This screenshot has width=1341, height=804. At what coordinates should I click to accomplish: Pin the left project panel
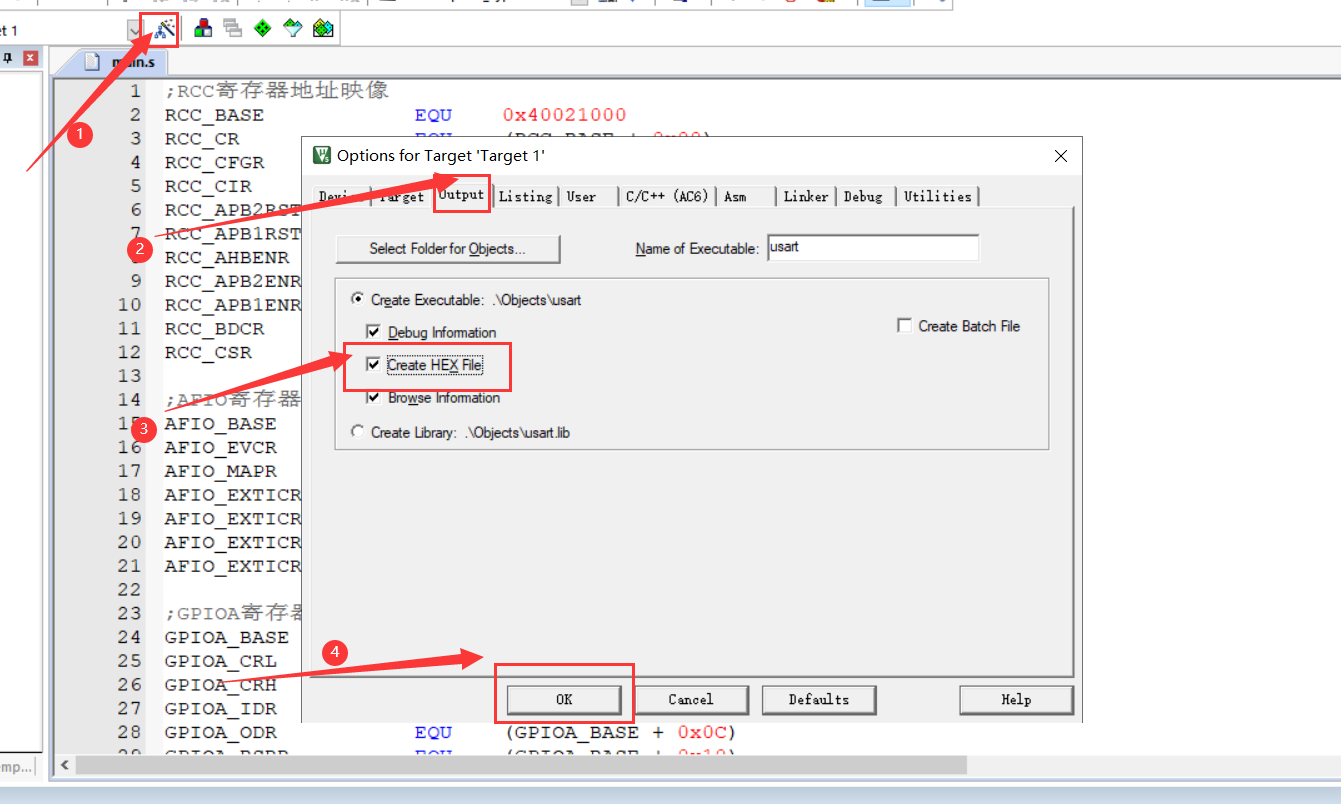[x=8, y=58]
